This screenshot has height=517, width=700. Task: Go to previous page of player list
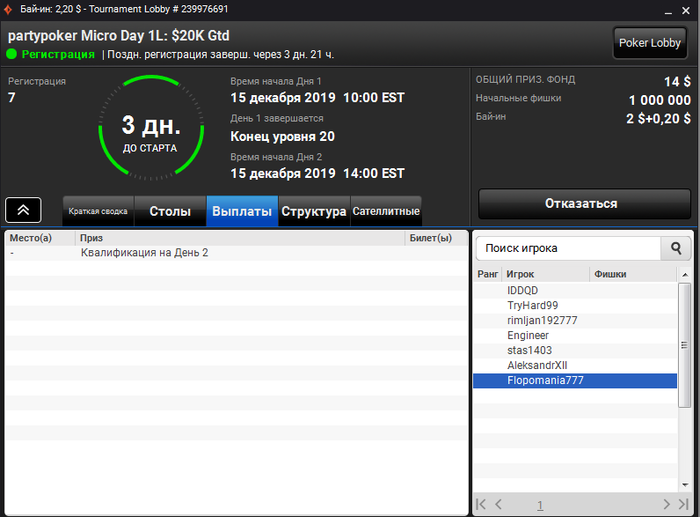tap(499, 504)
